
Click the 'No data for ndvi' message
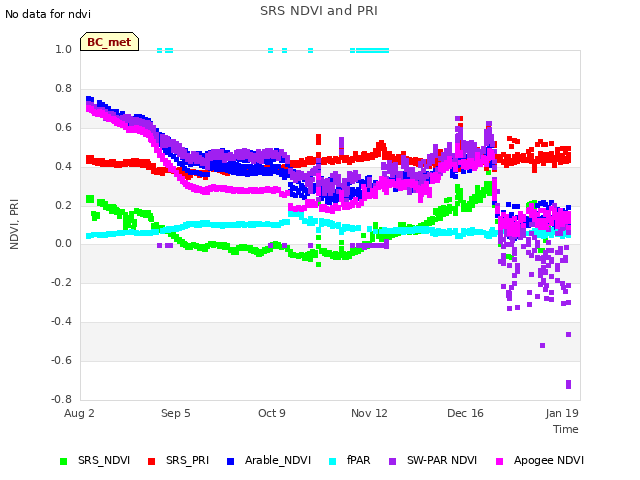pyautogui.click(x=48, y=14)
